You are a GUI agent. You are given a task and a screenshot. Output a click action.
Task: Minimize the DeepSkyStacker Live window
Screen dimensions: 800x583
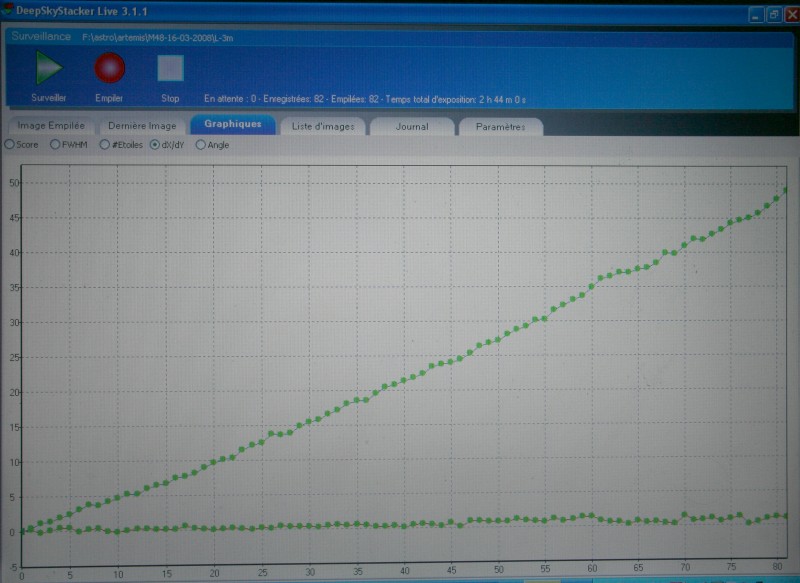pyautogui.click(x=756, y=15)
